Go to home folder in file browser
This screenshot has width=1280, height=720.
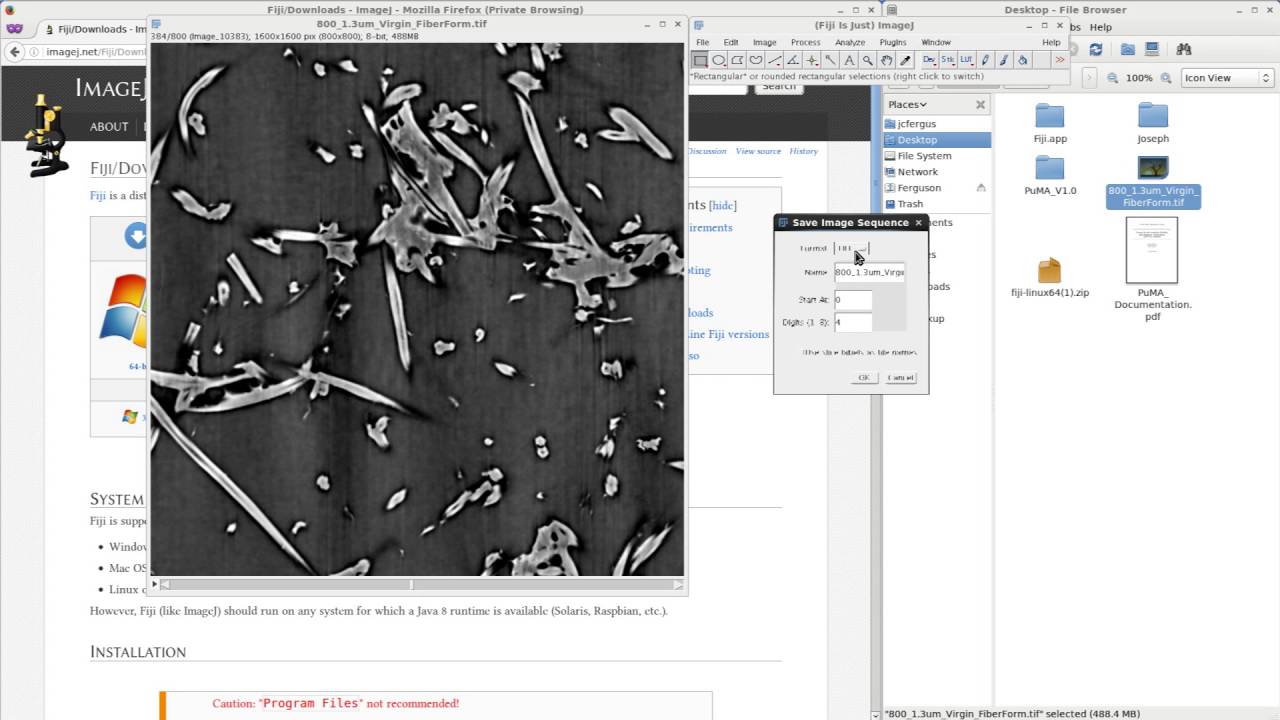(1128, 49)
